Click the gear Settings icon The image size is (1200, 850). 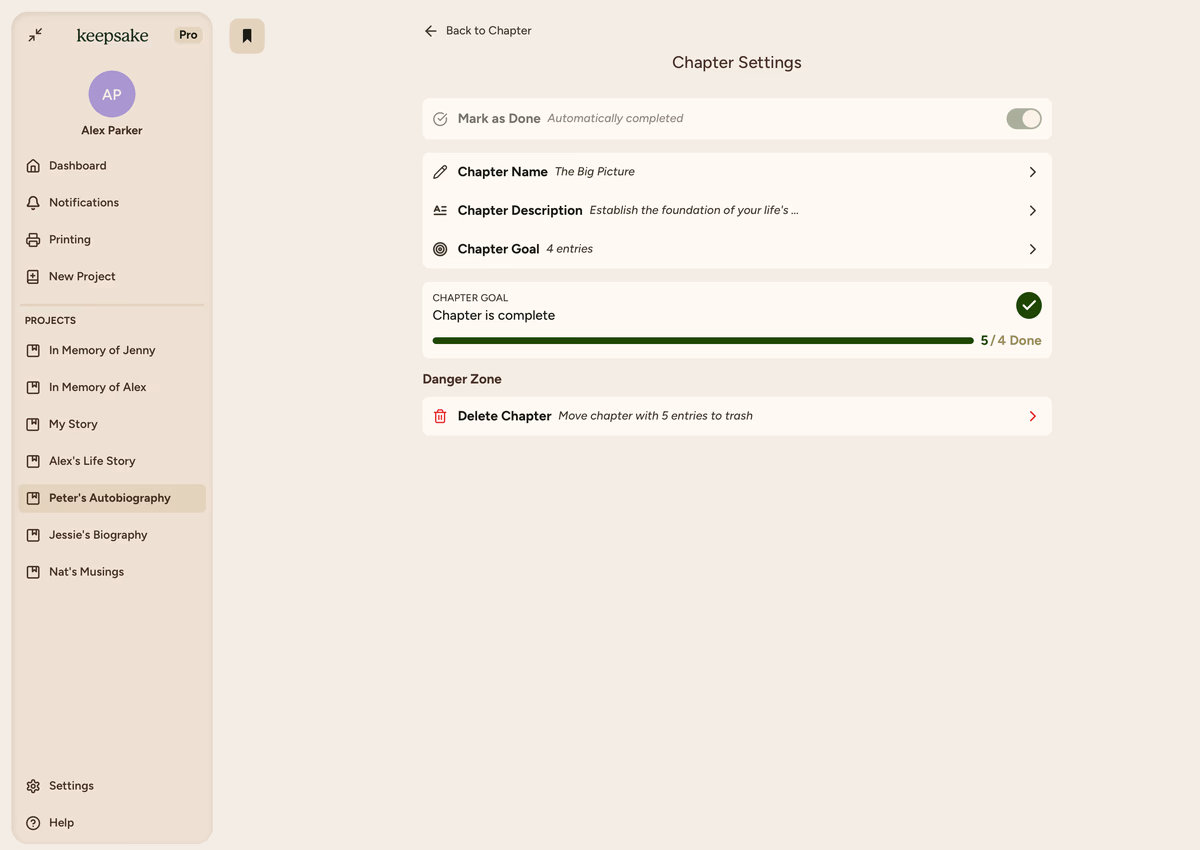point(33,786)
